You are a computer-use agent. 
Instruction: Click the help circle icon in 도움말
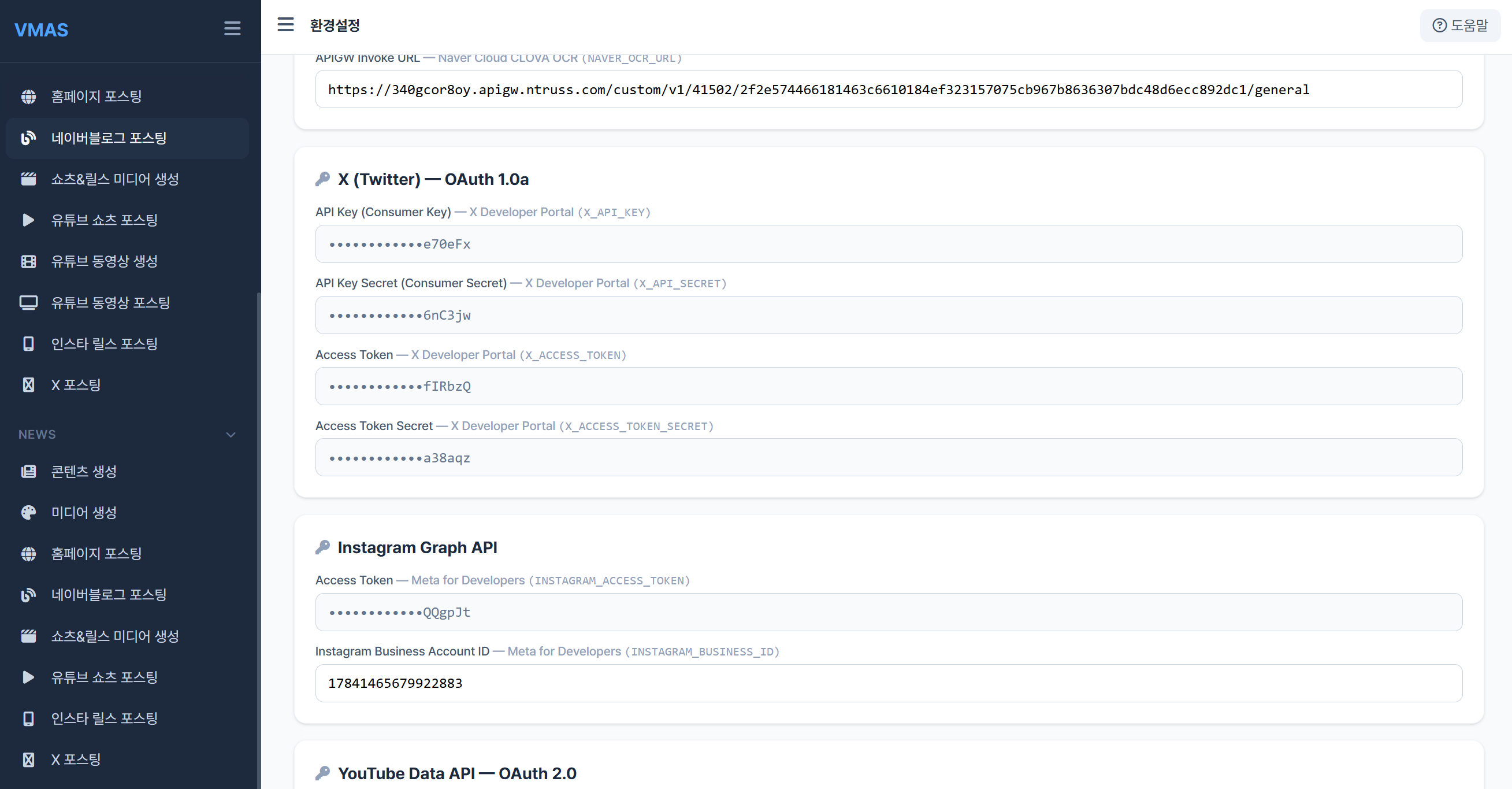1439,25
